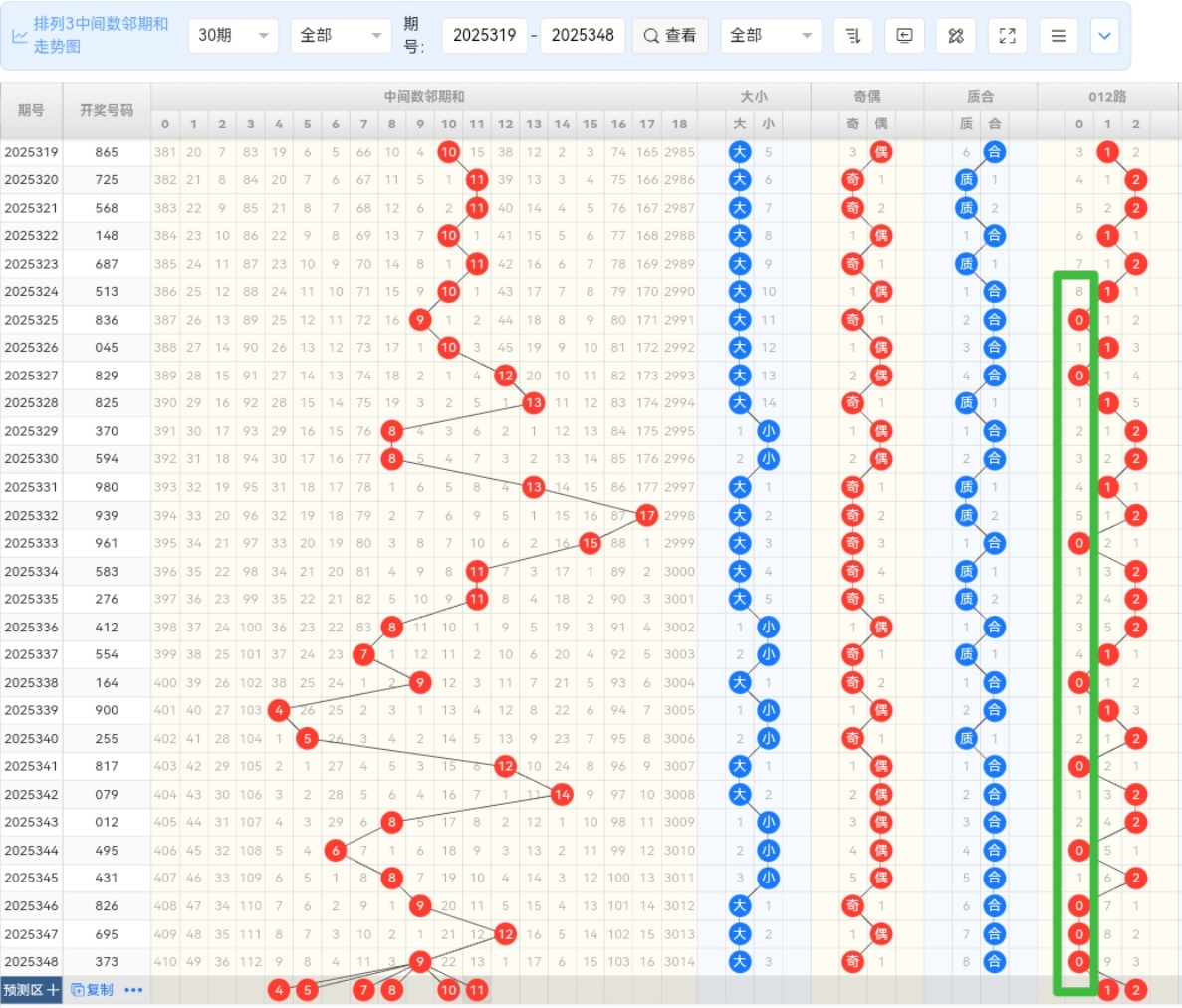The height and width of the screenshot is (1008, 1182).
Task: Click the 中间数邻期和 group header
Action: (x=423, y=96)
